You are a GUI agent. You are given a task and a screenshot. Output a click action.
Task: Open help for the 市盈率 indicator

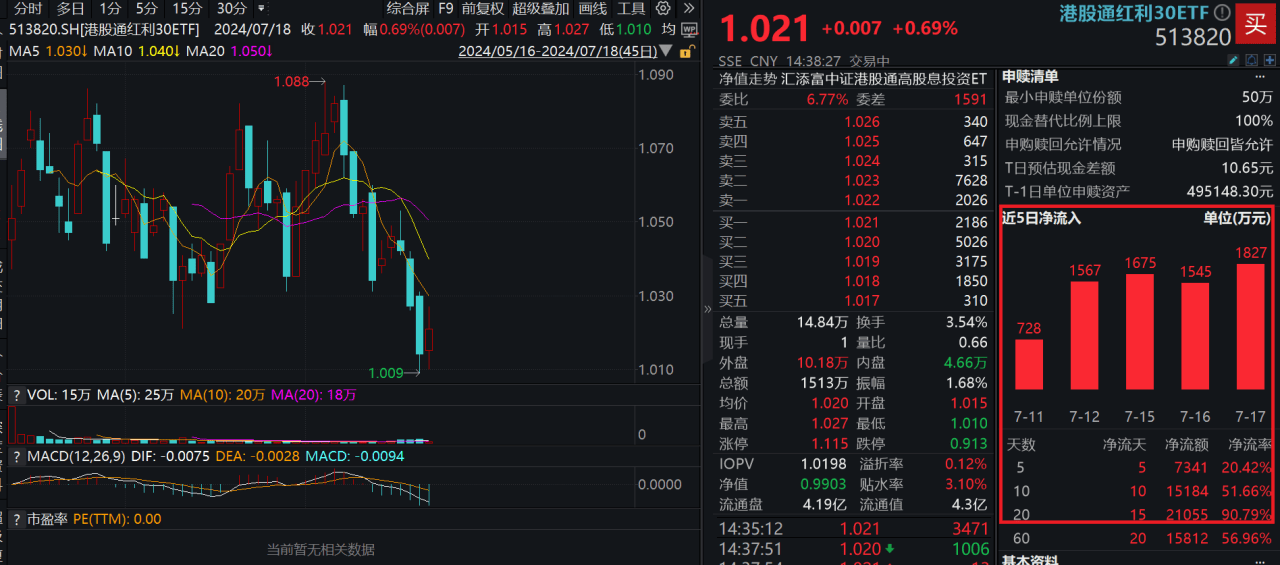coord(17,519)
